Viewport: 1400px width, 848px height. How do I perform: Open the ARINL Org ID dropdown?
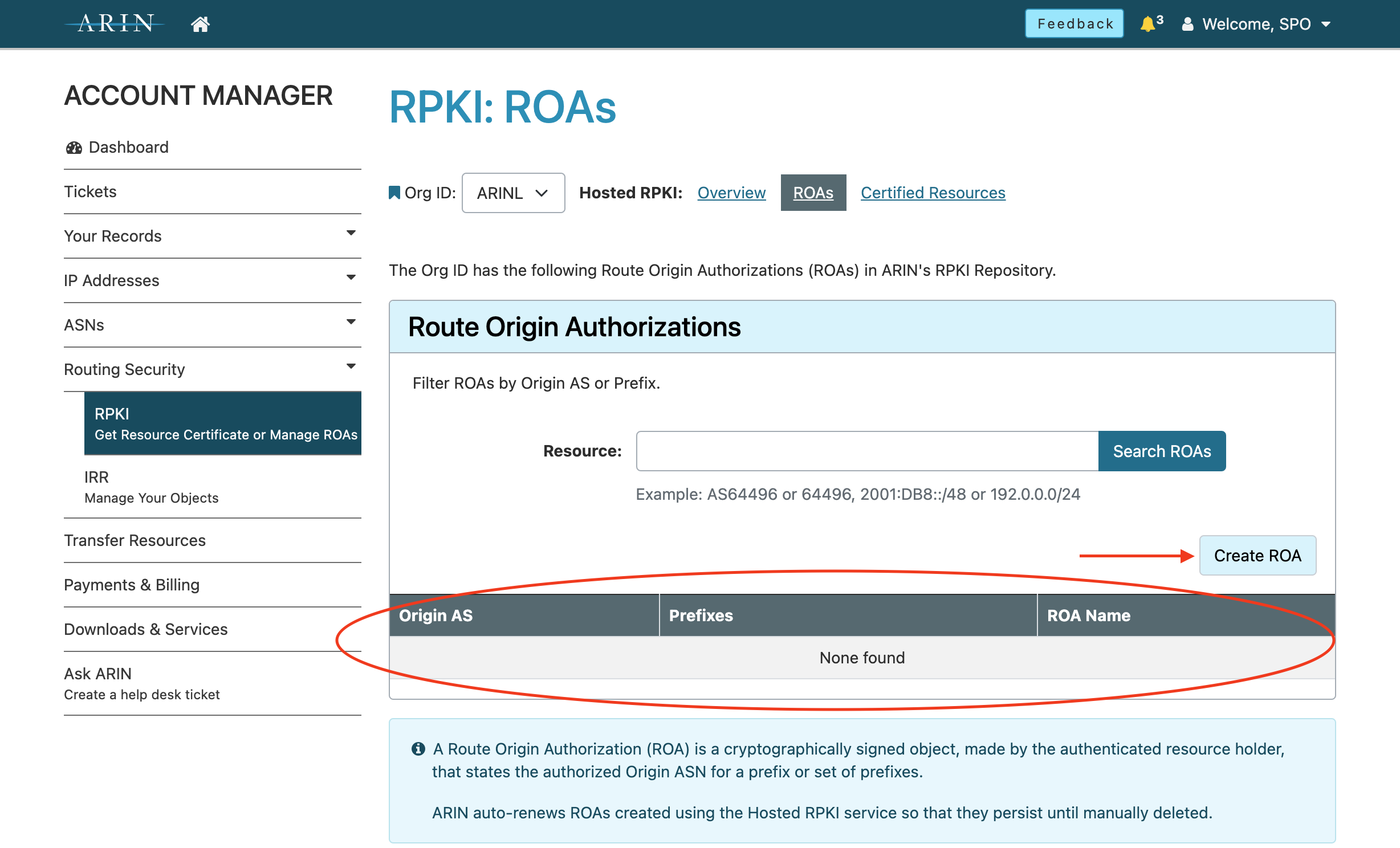coord(513,193)
